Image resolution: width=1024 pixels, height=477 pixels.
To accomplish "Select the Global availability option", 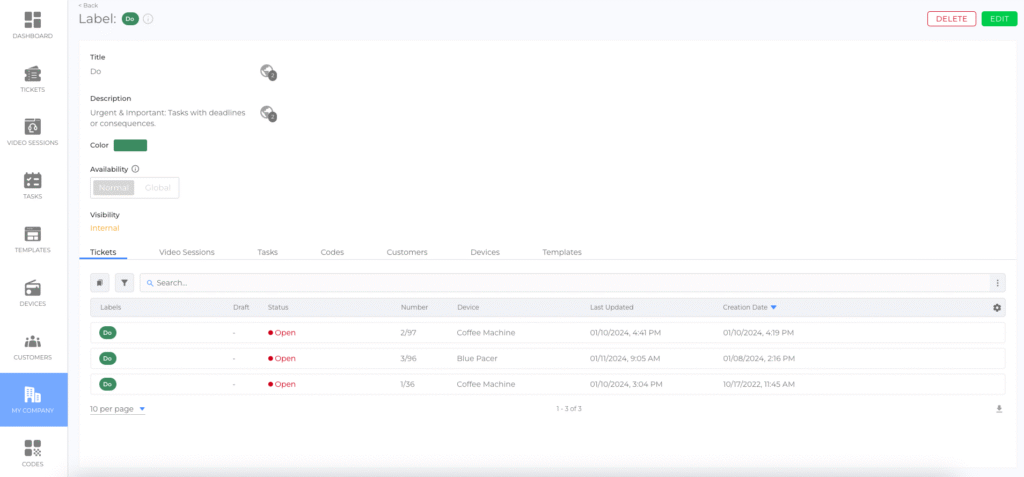I will 157,188.
